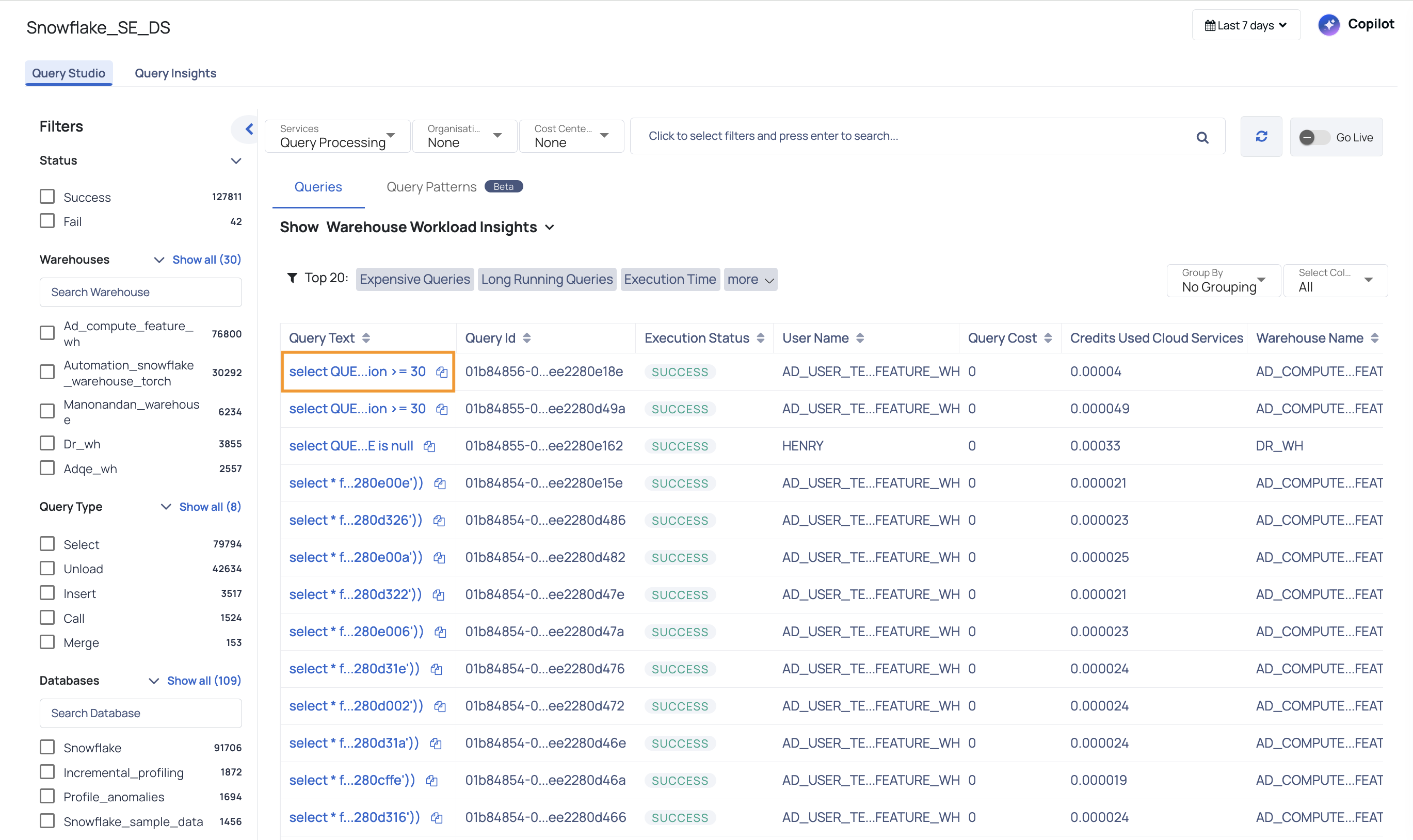Image resolution: width=1413 pixels, height=840 pixels.
Task: Check the Automation_snowflake_warehouse_torch checkbox
Action: tap(47, 372)
